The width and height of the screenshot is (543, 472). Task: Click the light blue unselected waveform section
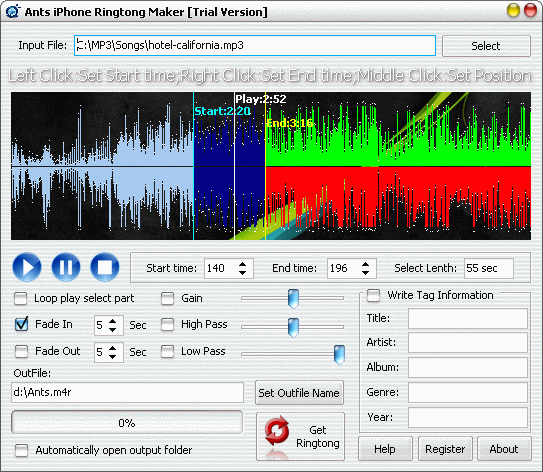[102, 166]
